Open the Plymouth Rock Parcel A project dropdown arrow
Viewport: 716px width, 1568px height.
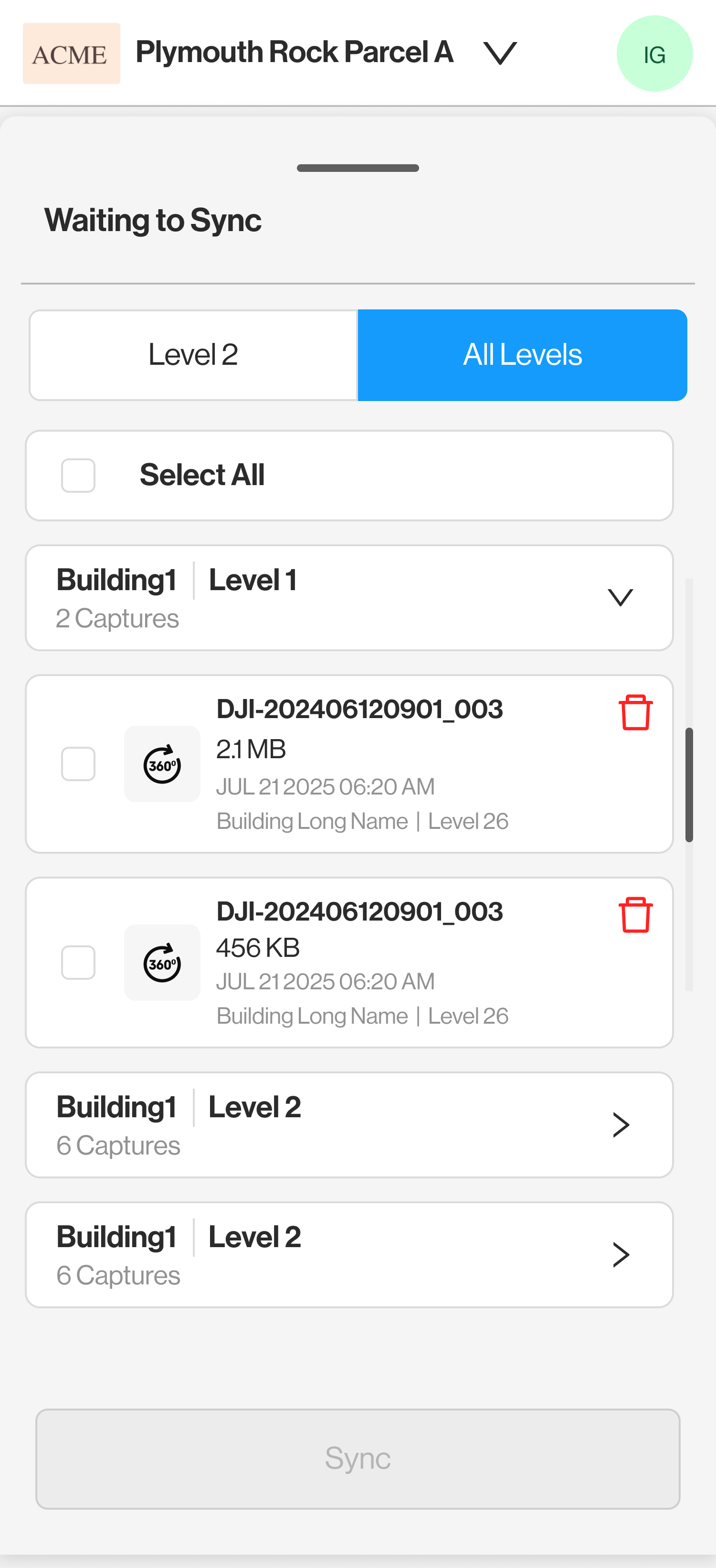[x=500, y=53]
